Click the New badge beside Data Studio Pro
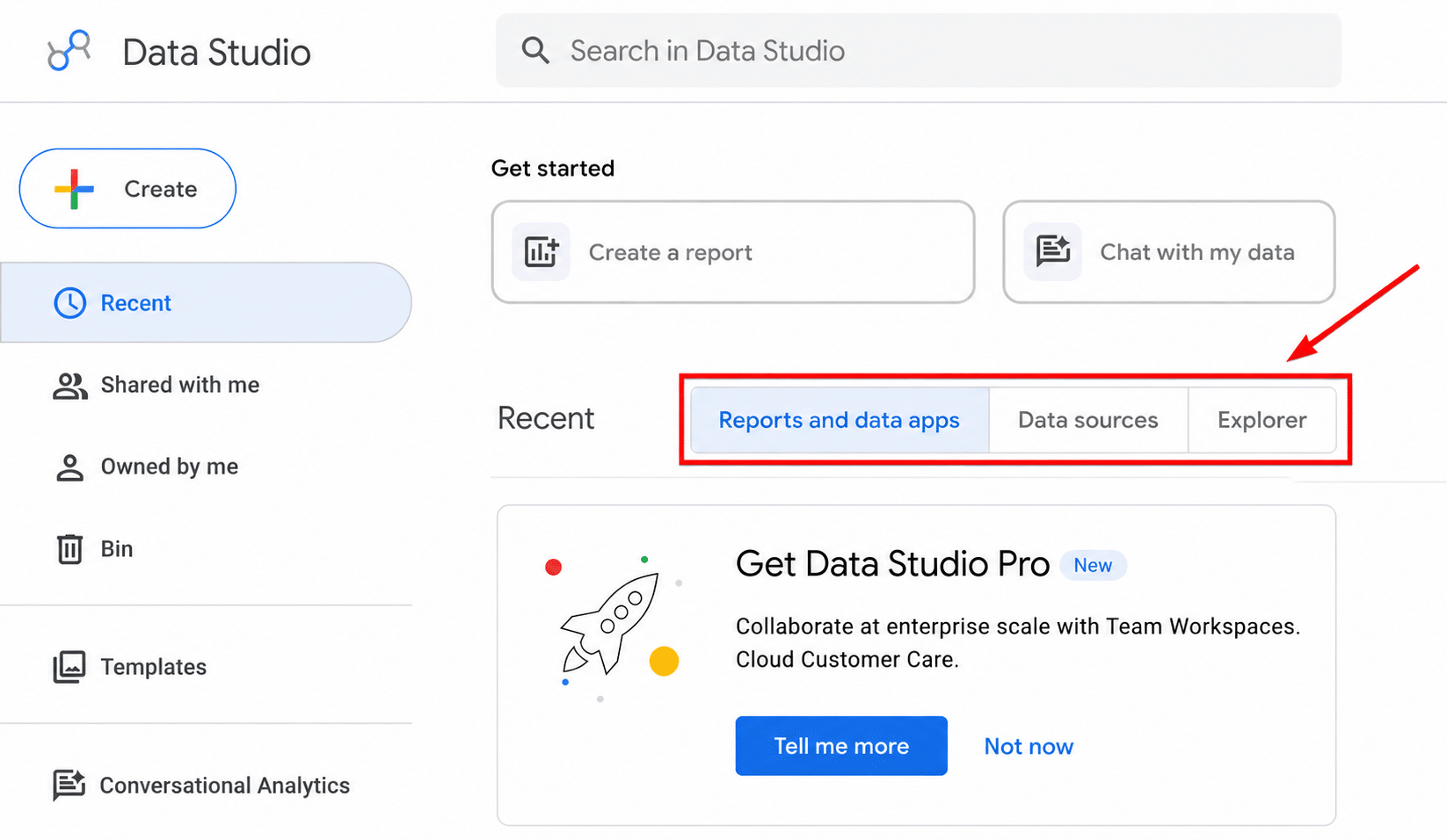1447x840 pixels. click(x=1093, y=566)
